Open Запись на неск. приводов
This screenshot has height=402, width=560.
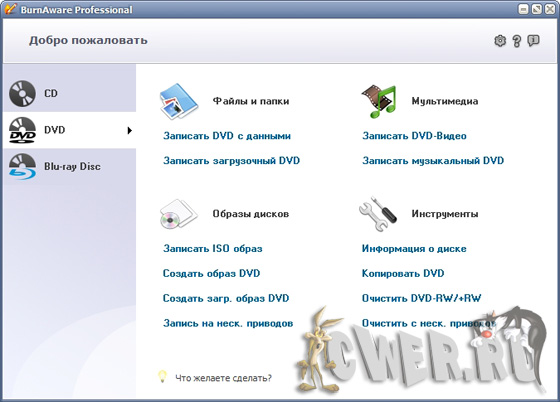click(228, 323)
